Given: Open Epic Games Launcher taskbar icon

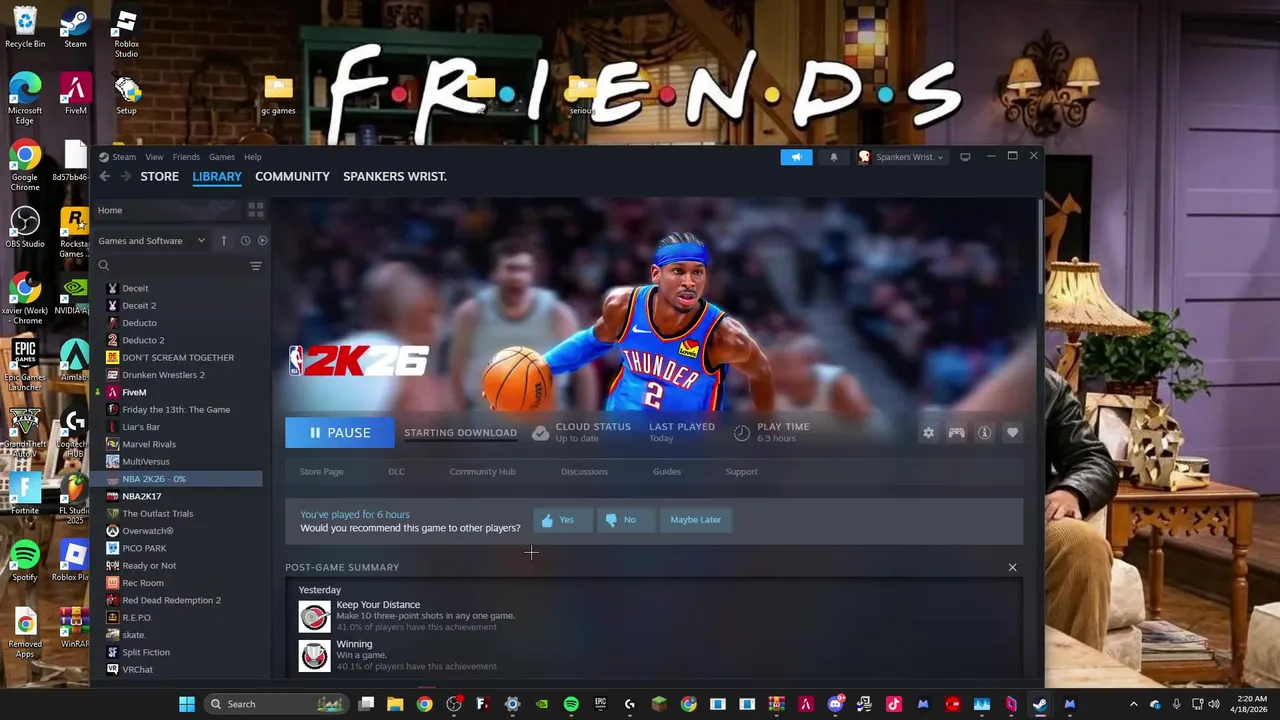Looking at the screenshot, I should [x=600, y=704].
